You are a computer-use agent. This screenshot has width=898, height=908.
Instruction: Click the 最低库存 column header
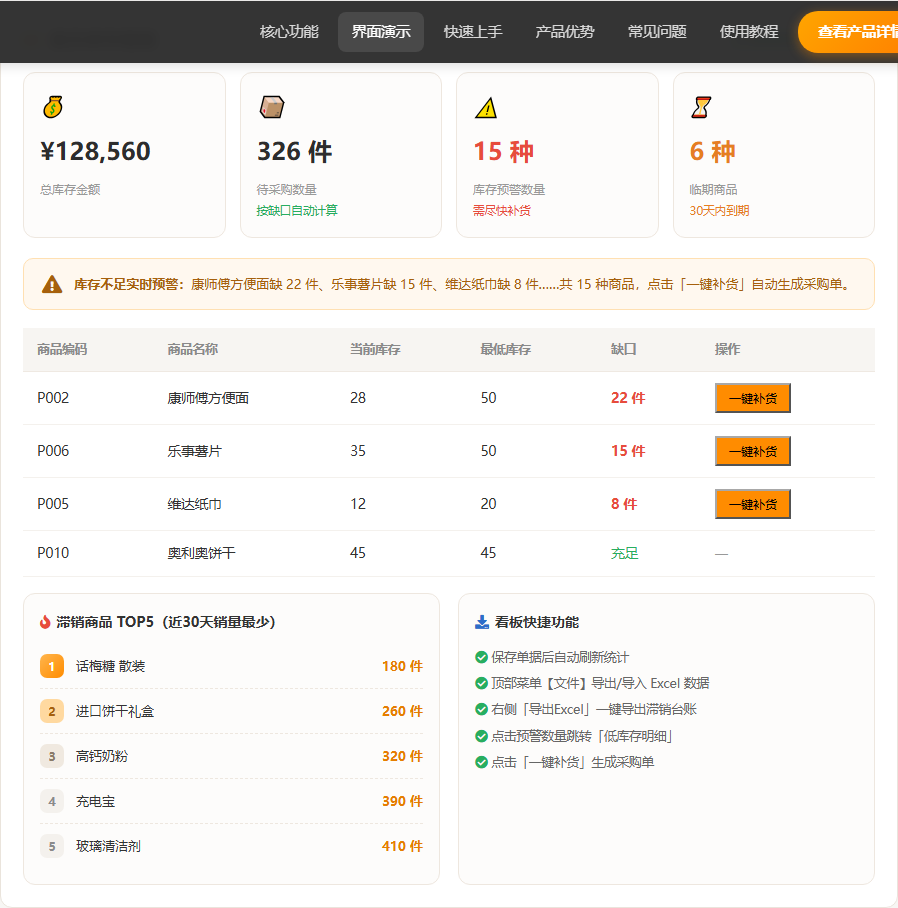coord(505,349)
